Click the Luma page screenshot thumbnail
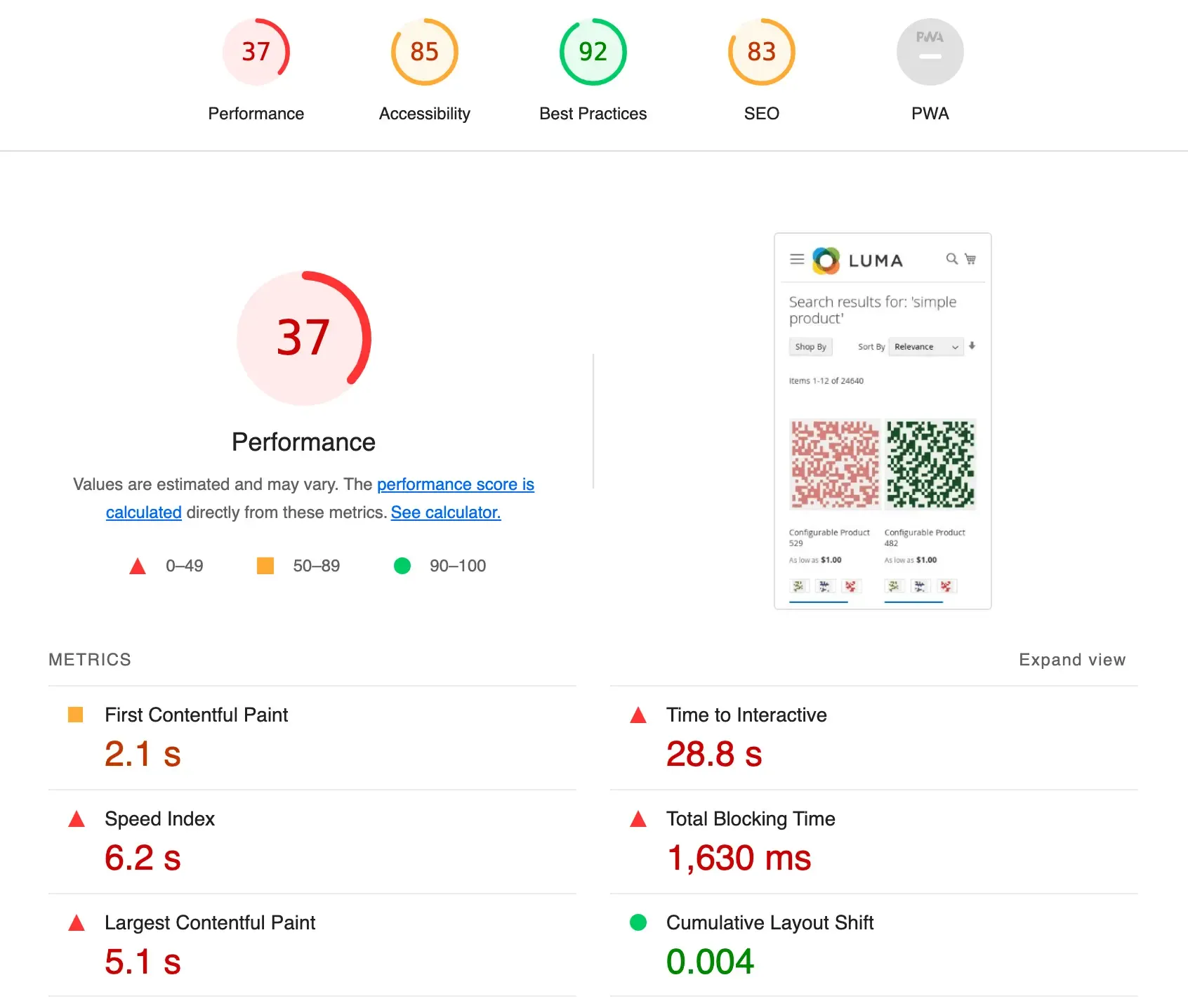 [x=883, y=421]
